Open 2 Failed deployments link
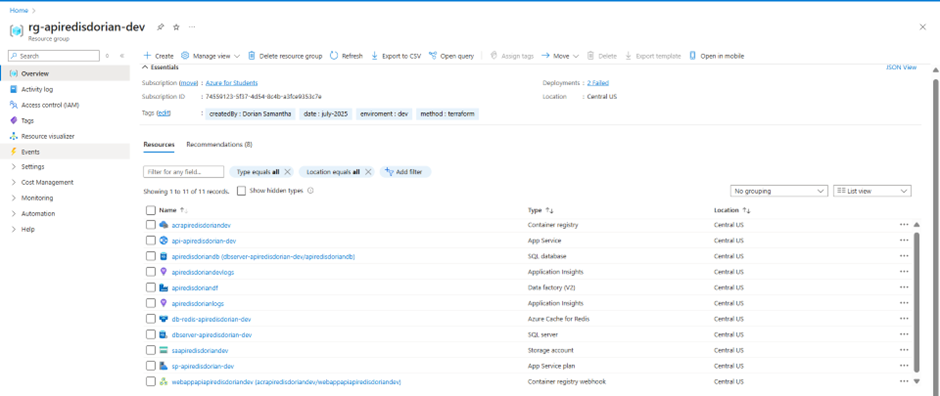The width and height of the screenshot is (940, 396). (598, 83)
